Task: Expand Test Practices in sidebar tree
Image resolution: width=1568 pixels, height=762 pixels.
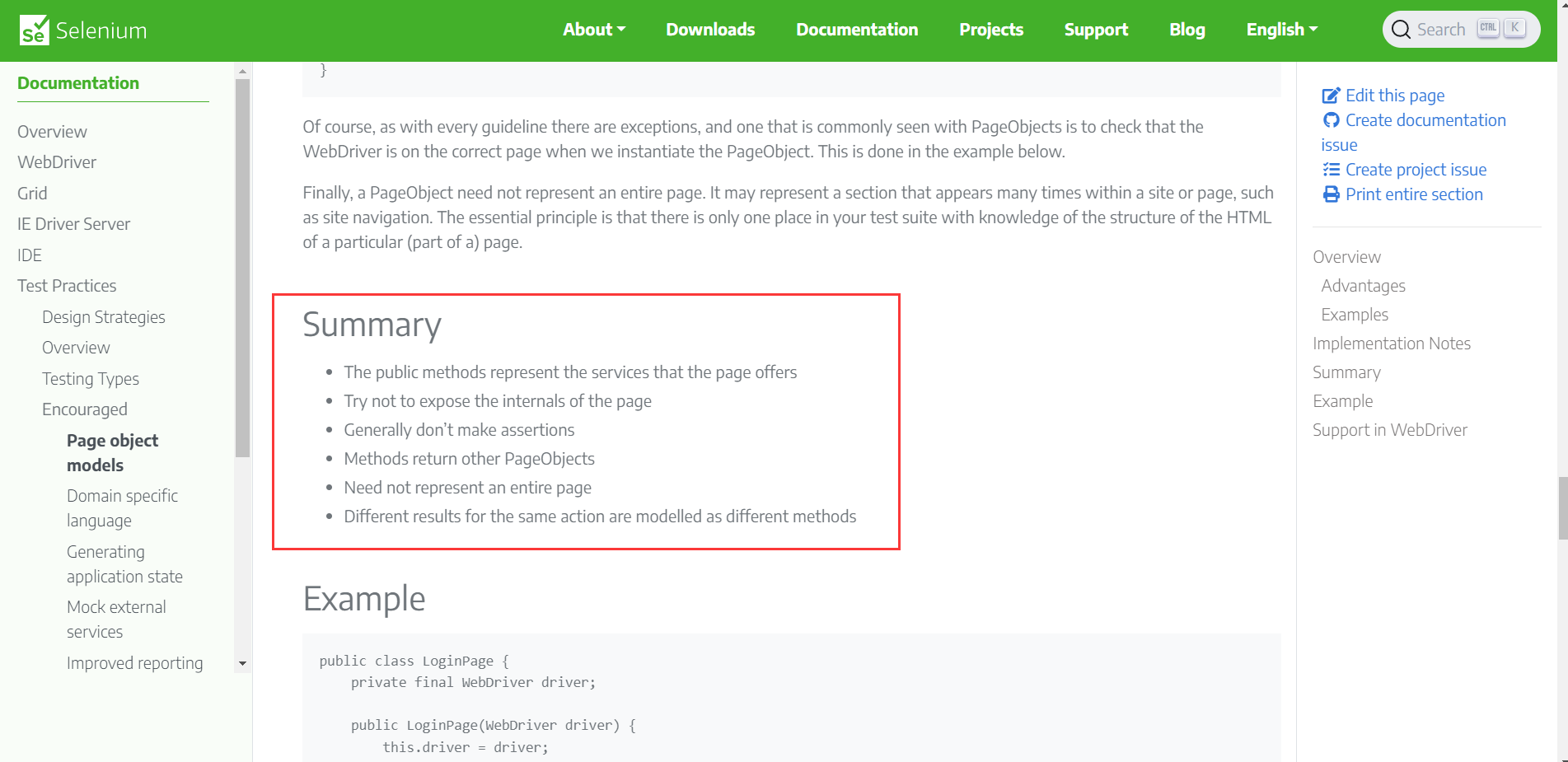Action: (x=67, y=286)
